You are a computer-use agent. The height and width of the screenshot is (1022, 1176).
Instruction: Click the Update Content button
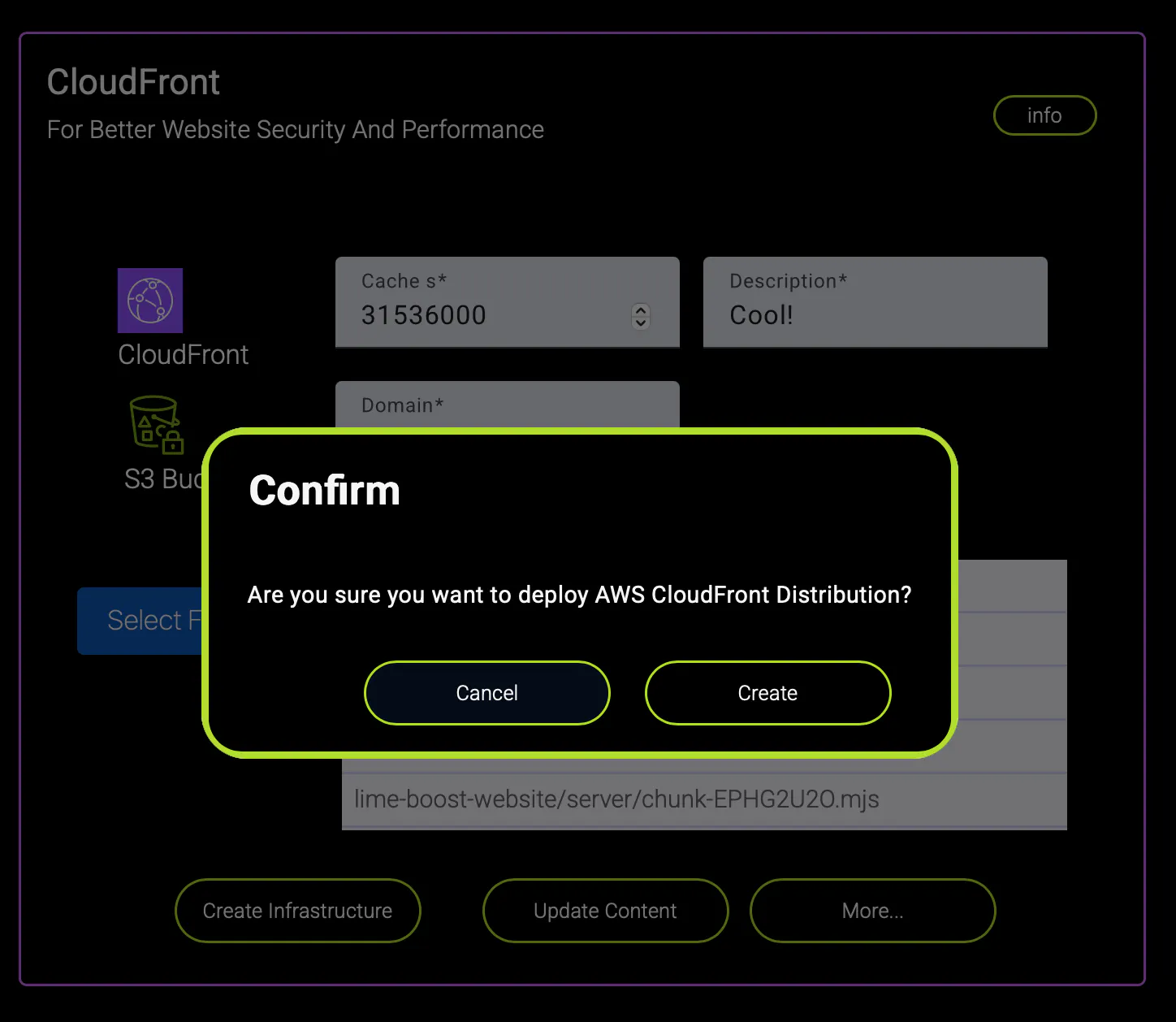605,911
